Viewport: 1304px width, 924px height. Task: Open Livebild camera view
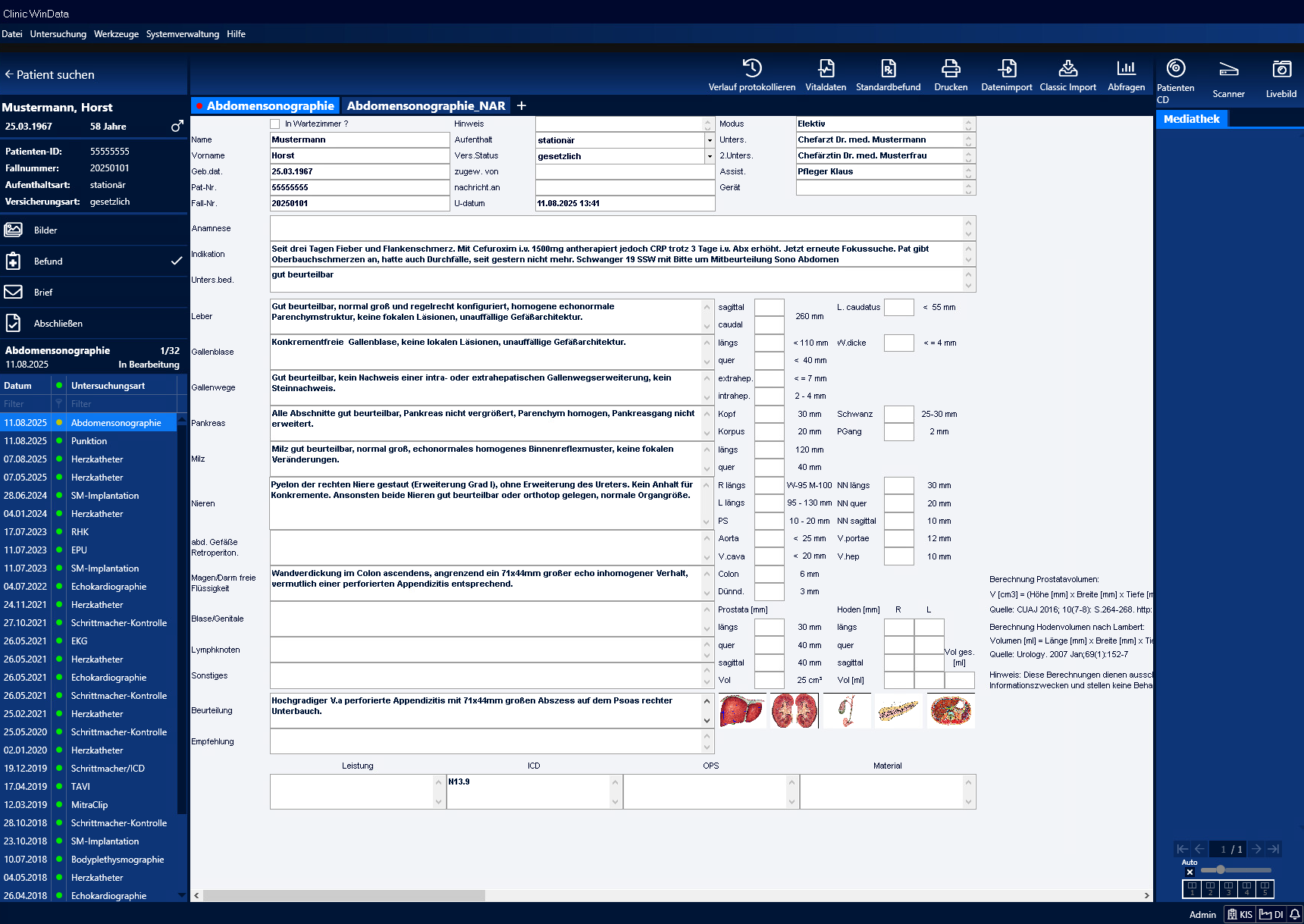click(x=1281, y=78)
